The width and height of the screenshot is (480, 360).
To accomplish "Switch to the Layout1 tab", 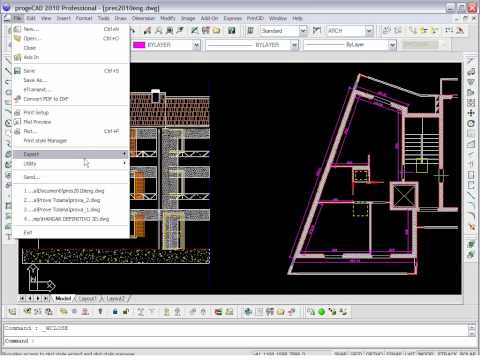I will pyautogui.click(x=87, y=298).
